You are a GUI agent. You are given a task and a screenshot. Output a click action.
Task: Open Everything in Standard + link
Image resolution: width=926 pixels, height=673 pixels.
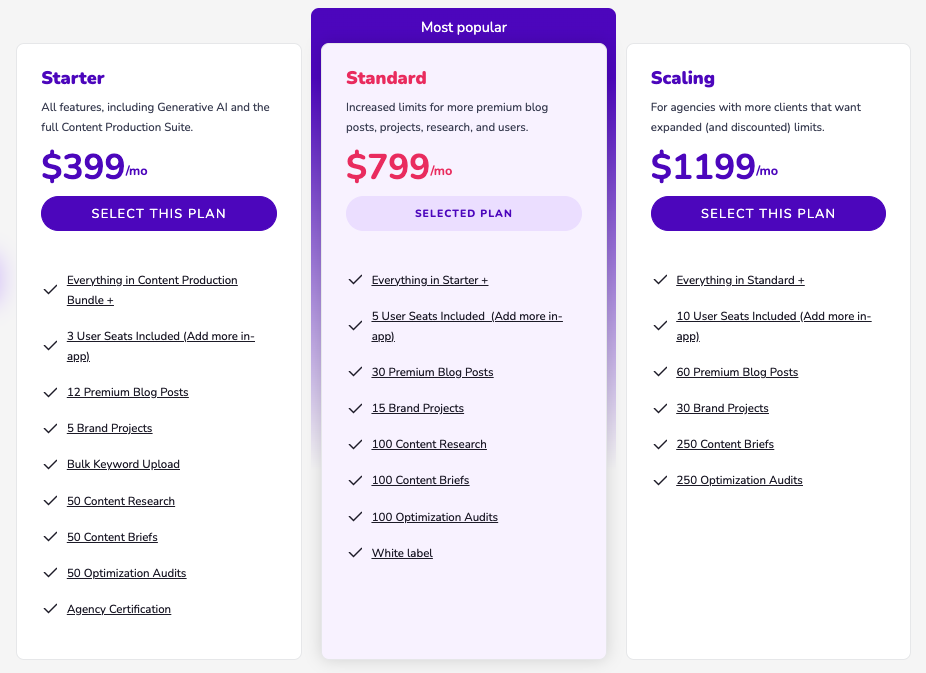point(740,280)
